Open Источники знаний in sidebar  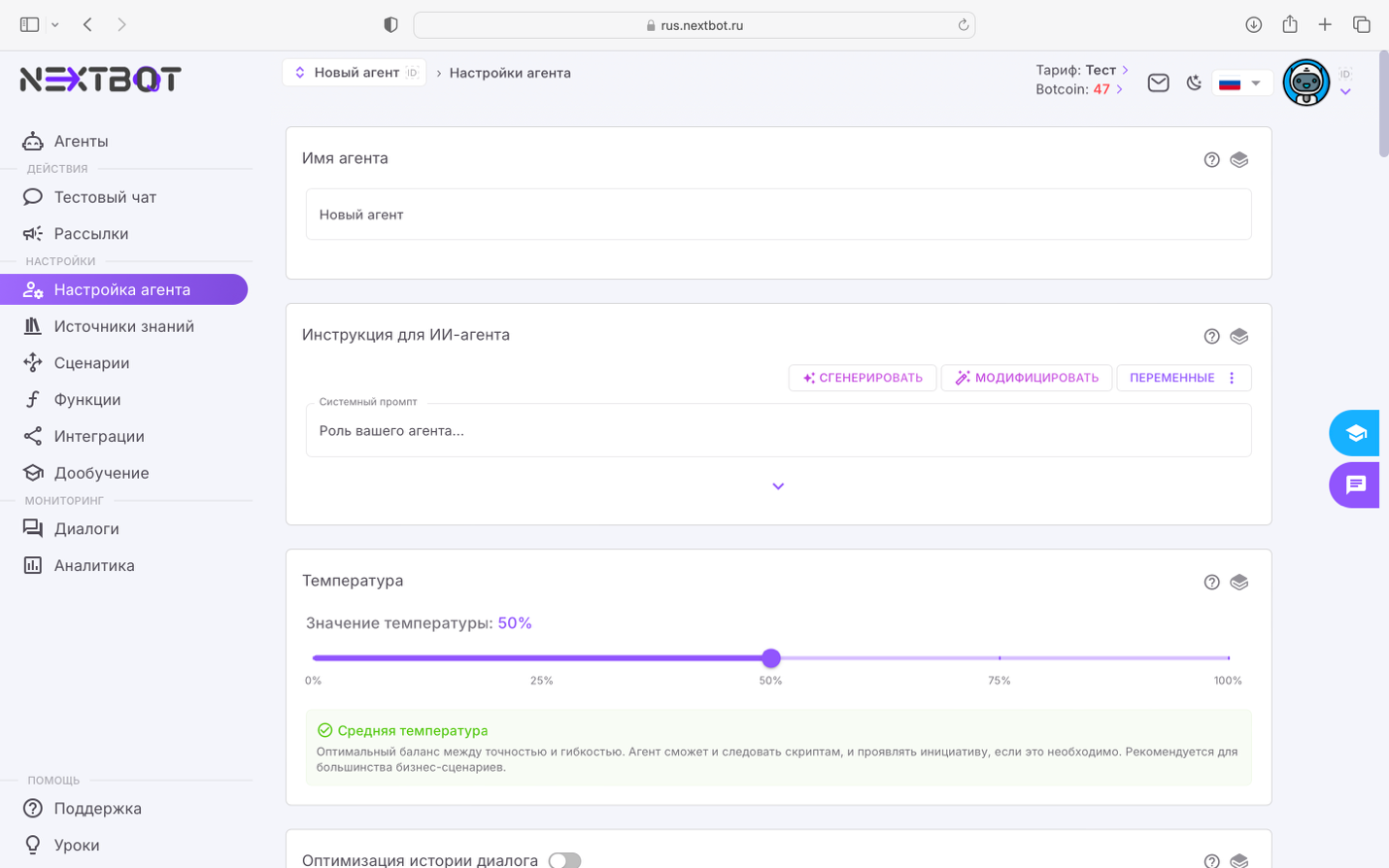[x=123, y=326]
